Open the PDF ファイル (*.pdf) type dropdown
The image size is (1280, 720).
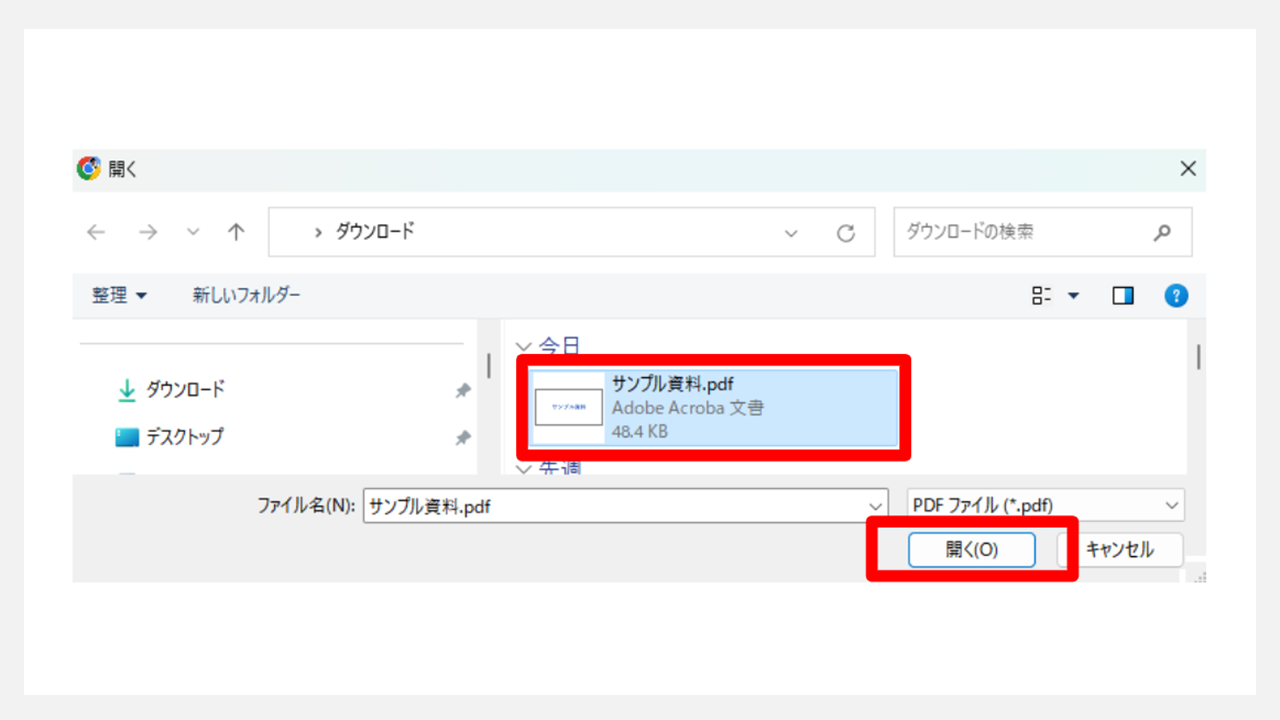point(1045,506)
